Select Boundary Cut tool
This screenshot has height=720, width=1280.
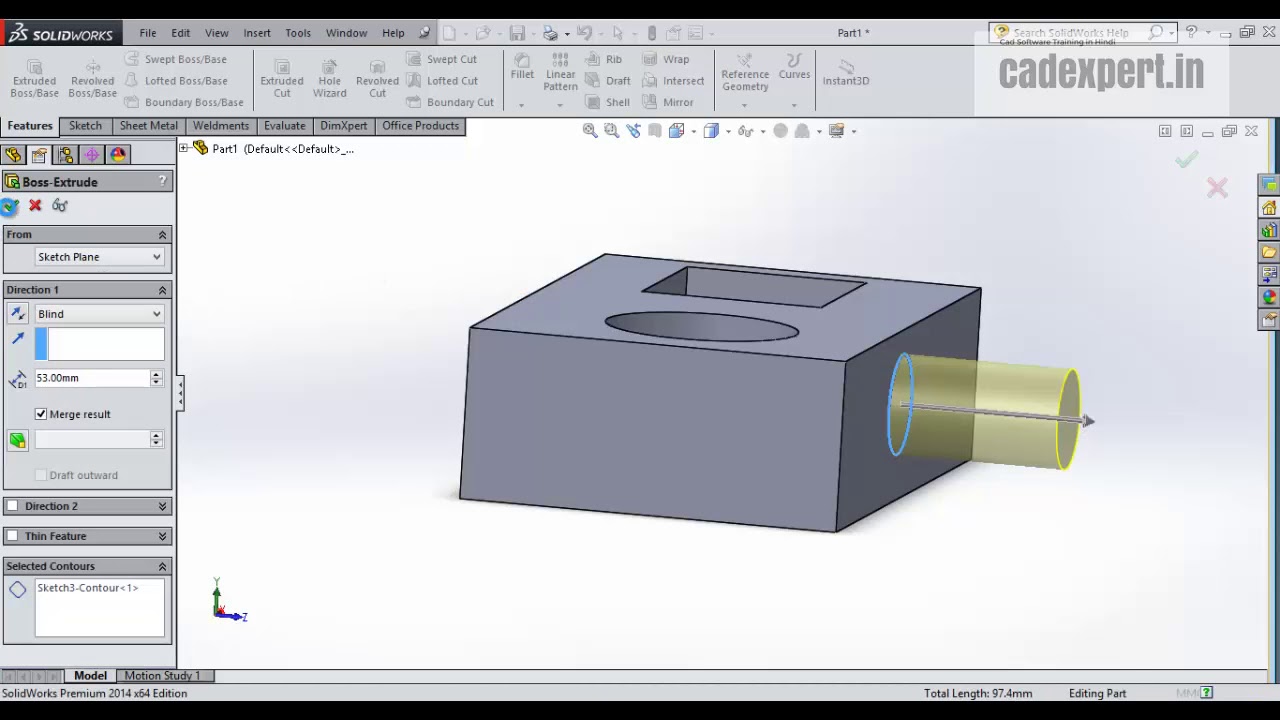pyautogui.click(x=450, y=102)
